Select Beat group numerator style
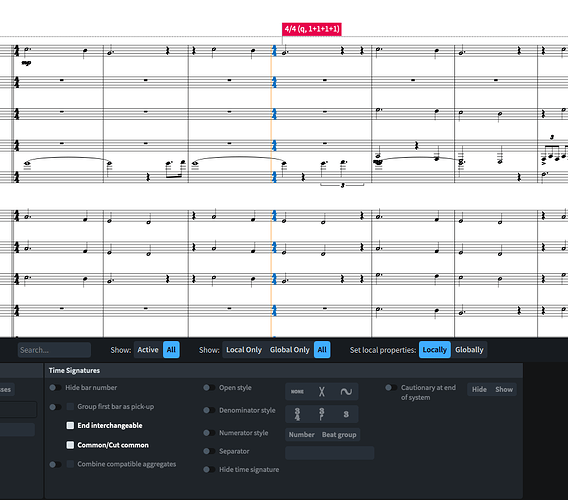 [339, 434]
